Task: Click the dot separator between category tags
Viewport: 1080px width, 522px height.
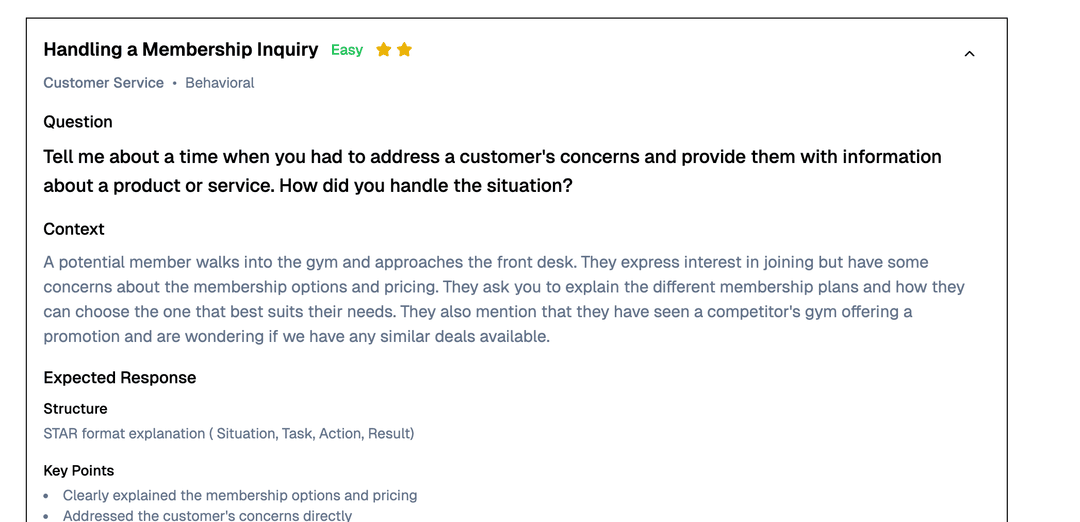Action: (174, 83)
